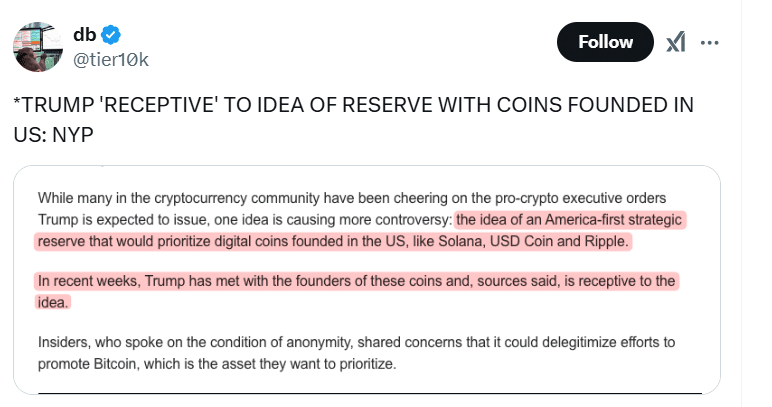Click the blue verified checkmark badge

point(111,35)
